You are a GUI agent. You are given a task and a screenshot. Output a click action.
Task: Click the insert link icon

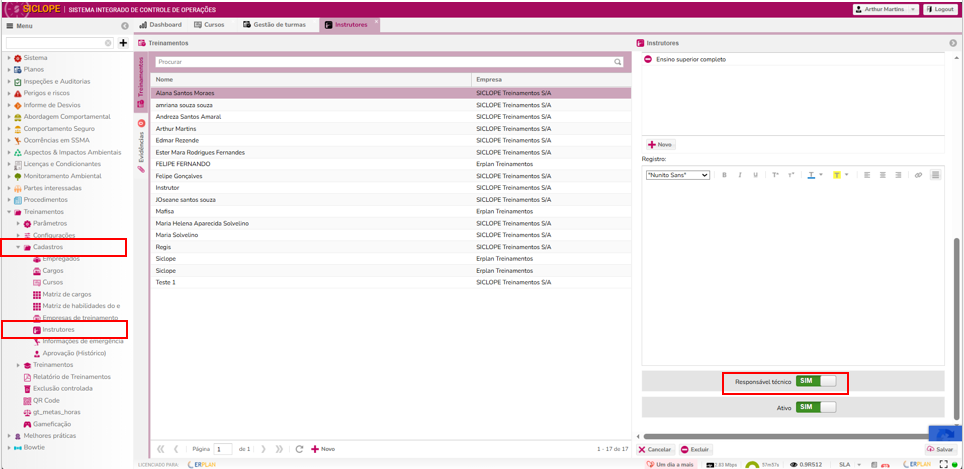tap(918, 175)
